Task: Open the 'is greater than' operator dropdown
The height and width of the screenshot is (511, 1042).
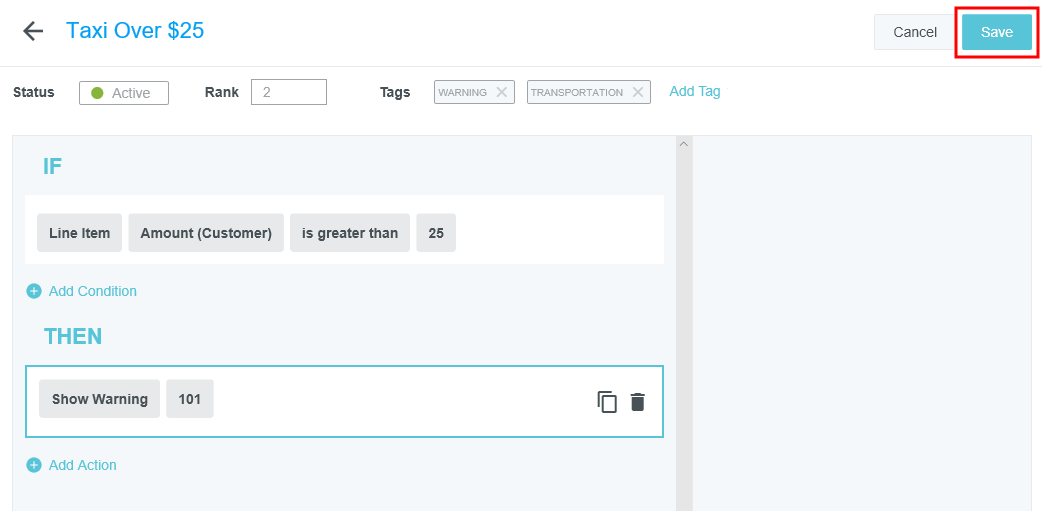Action: tap(350, 233)
